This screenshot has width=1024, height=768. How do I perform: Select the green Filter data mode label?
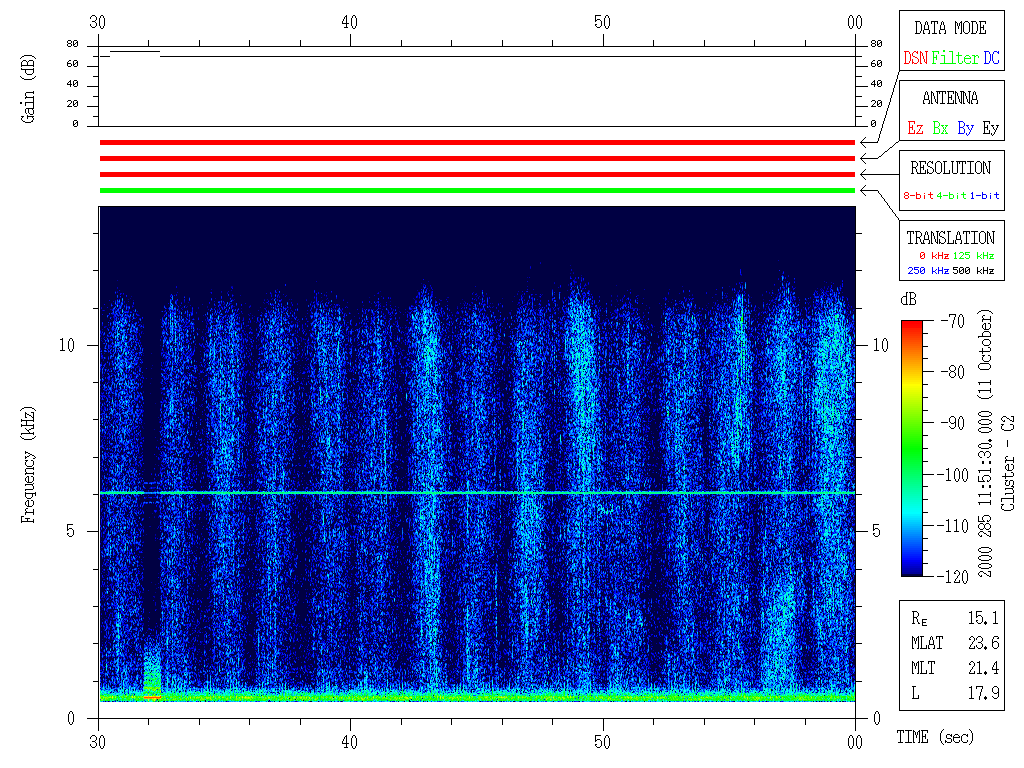[x=955, y=59]
